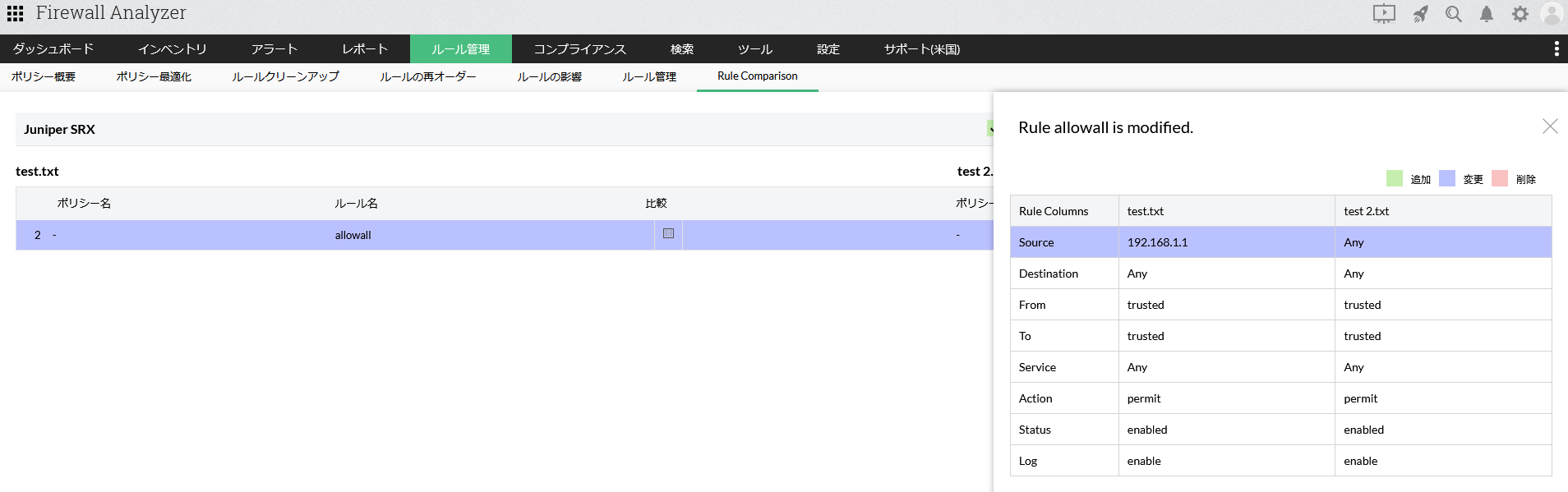Select the ルールクリーンアップ sub-tab
This screenshot has width=1568, height=492.
pyautogui.click(x=285, y=76)
